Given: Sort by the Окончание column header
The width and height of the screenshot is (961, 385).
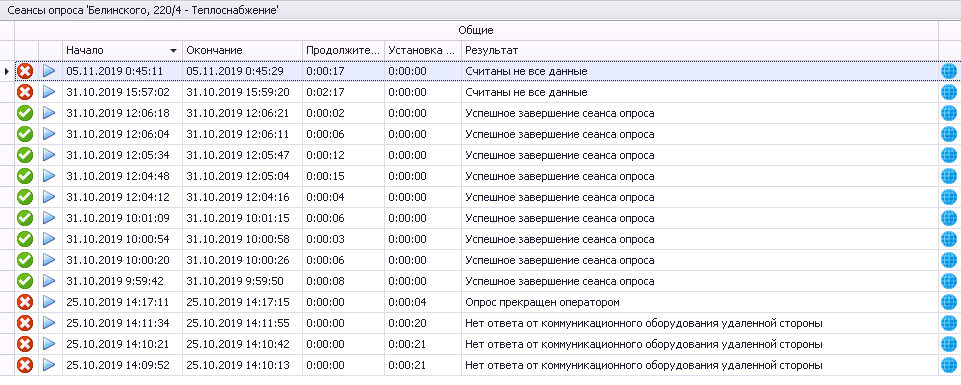Looking at the screenshot, I should tap(243, 50).
